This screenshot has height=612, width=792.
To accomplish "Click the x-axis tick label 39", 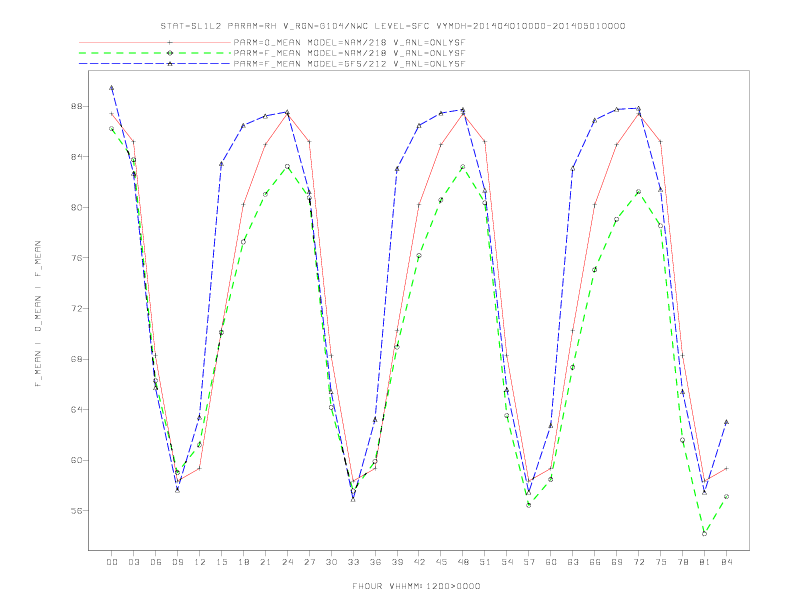I will pos(397,562).
